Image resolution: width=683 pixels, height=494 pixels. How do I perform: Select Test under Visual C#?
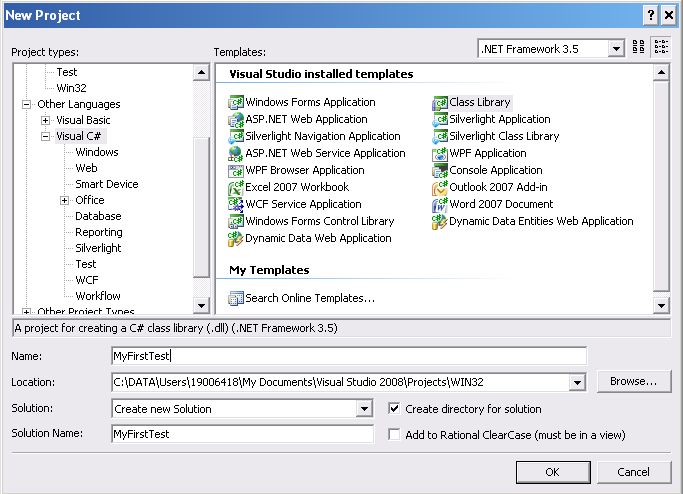point(86,264)
